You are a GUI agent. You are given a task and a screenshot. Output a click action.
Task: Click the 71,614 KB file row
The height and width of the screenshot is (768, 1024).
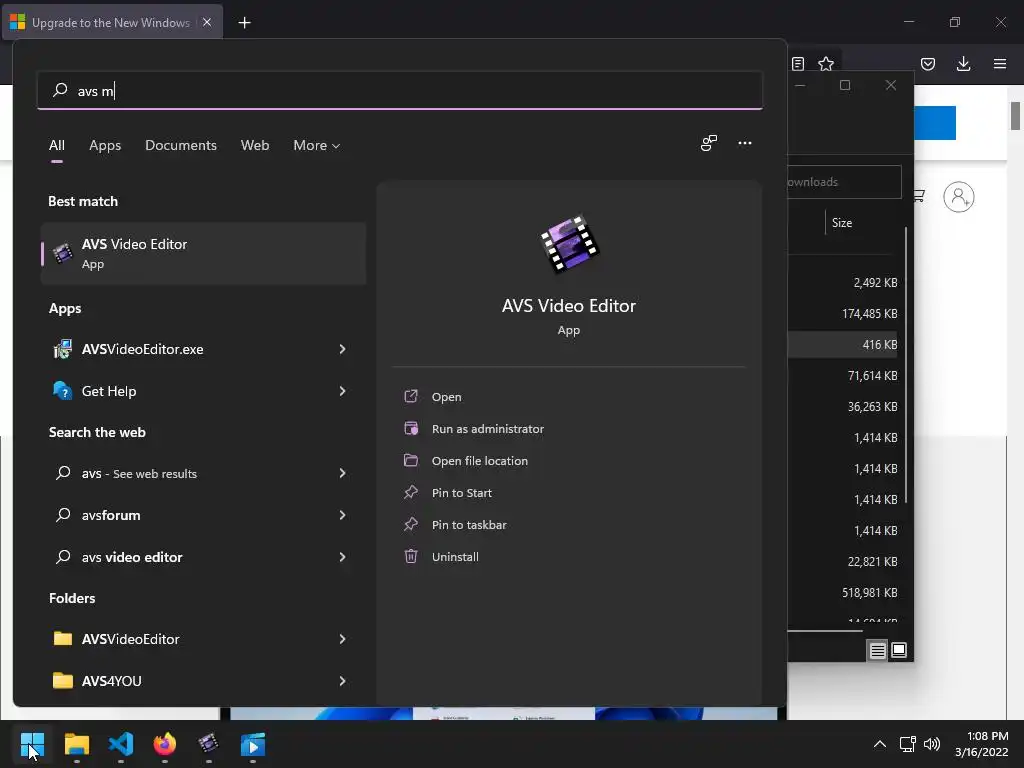click(x=844, y=376)
